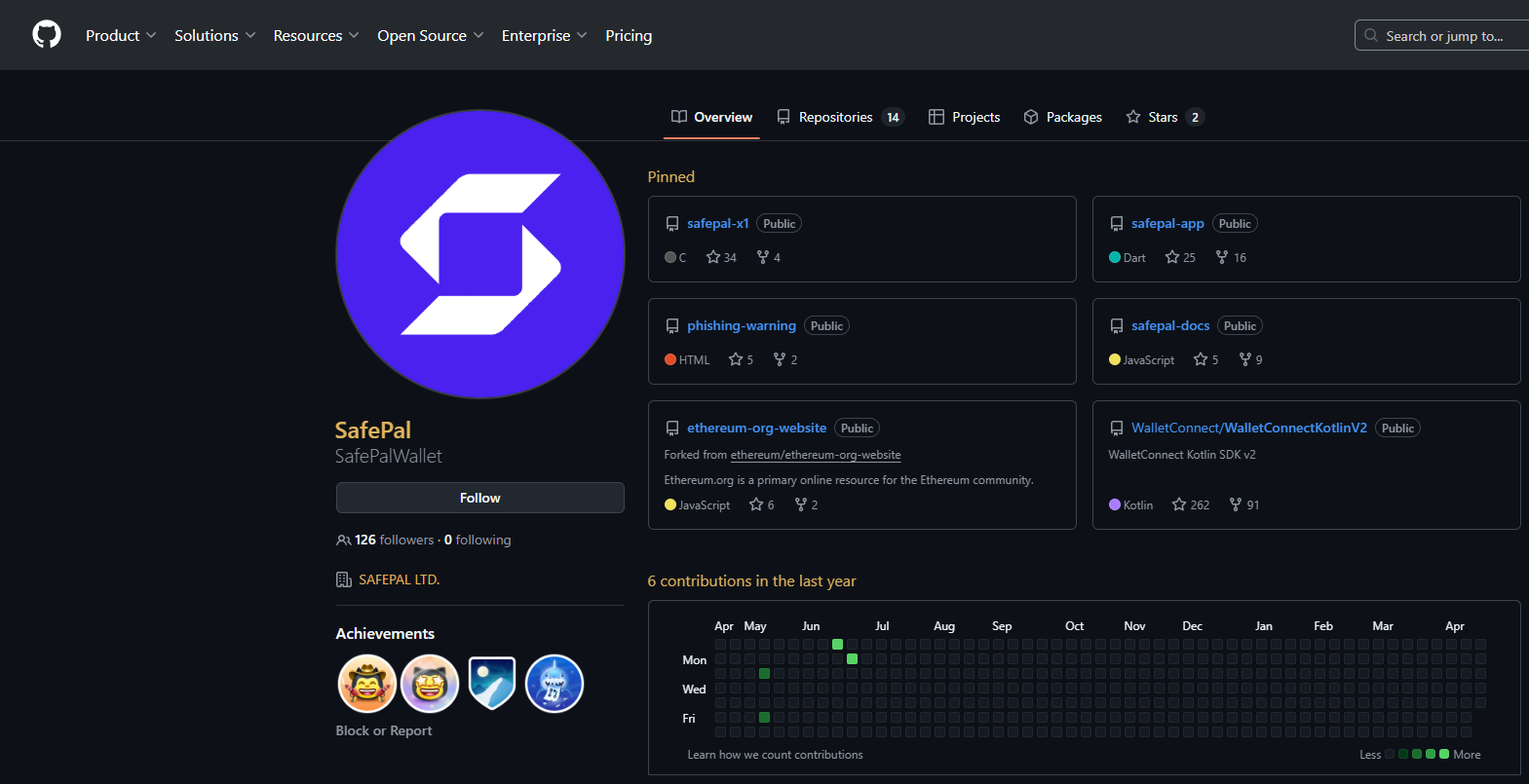Image resolution: width=1529 pixels, height=784 pixels.
Task: Open the Pull Shark achievement badge
Action: pos(554,684)
